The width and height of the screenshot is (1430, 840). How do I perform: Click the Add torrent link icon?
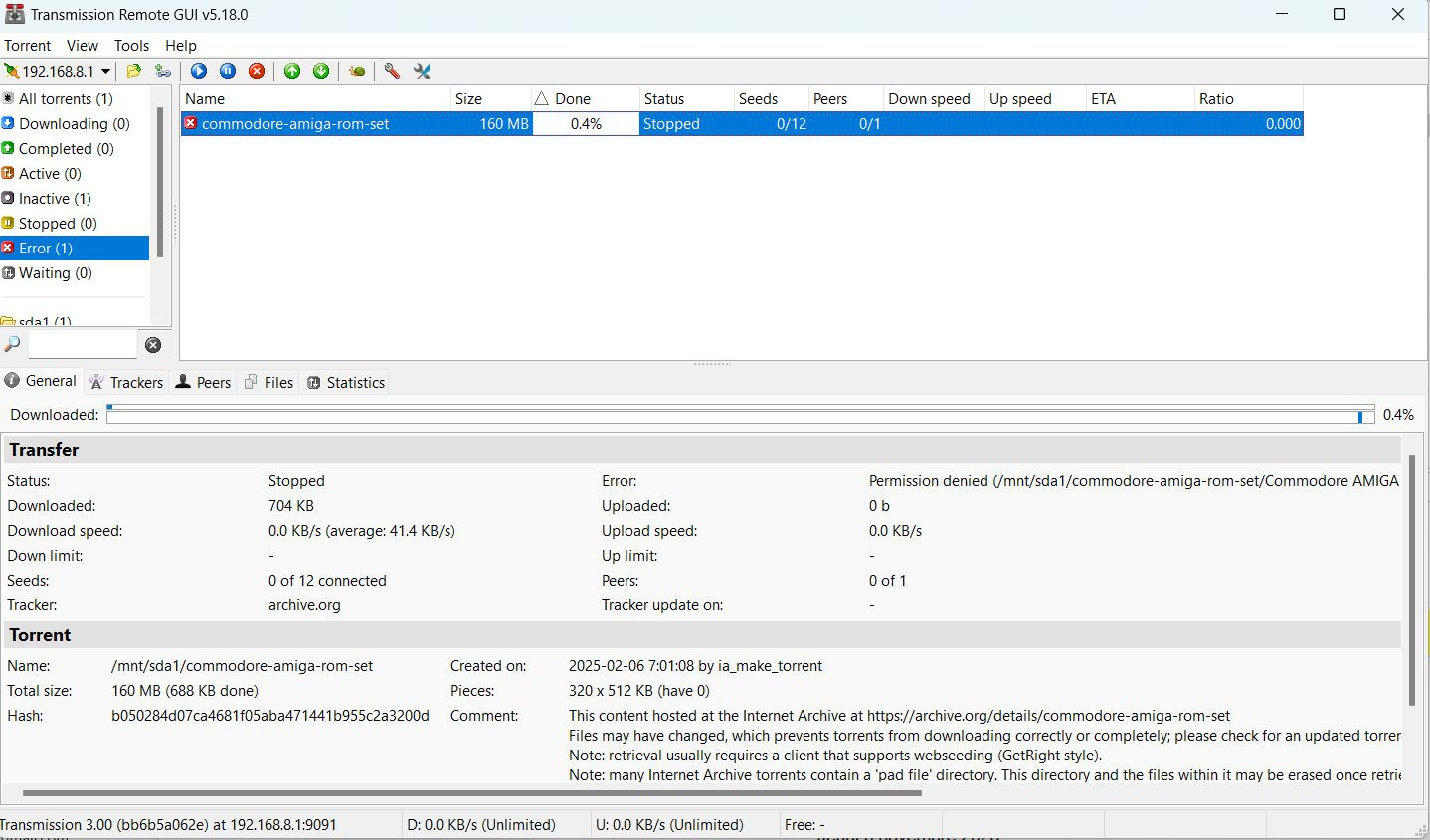pos(162,71)
